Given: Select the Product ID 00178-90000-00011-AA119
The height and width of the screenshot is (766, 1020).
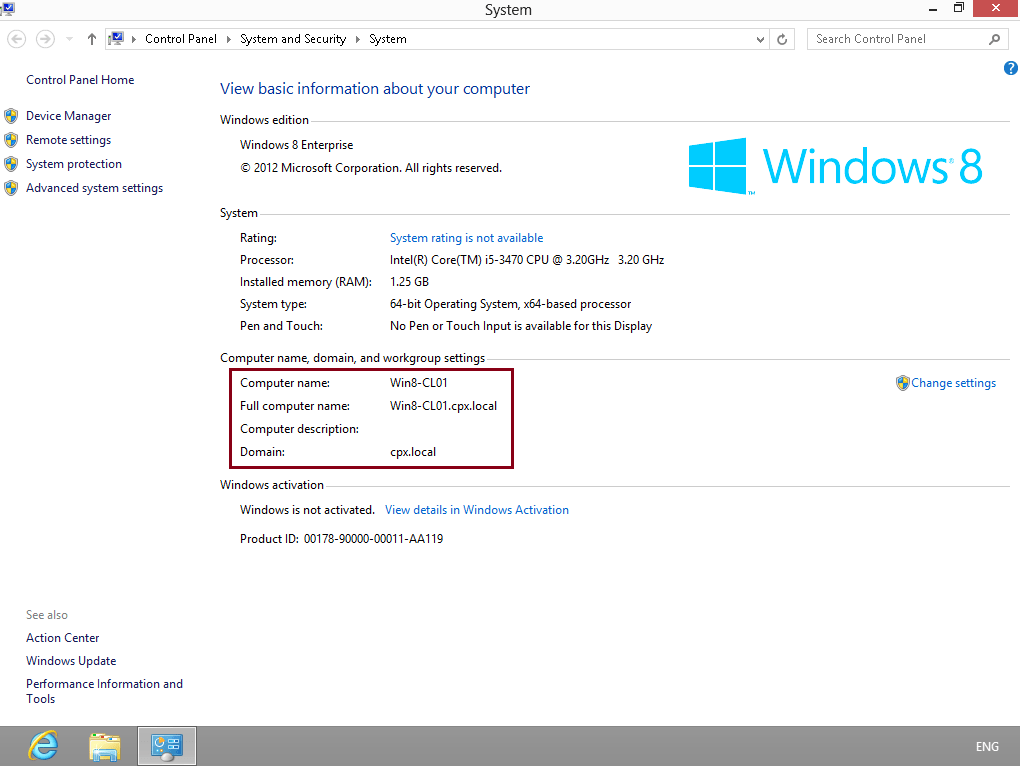Looking at the screenshot, I should click(373, 539).
